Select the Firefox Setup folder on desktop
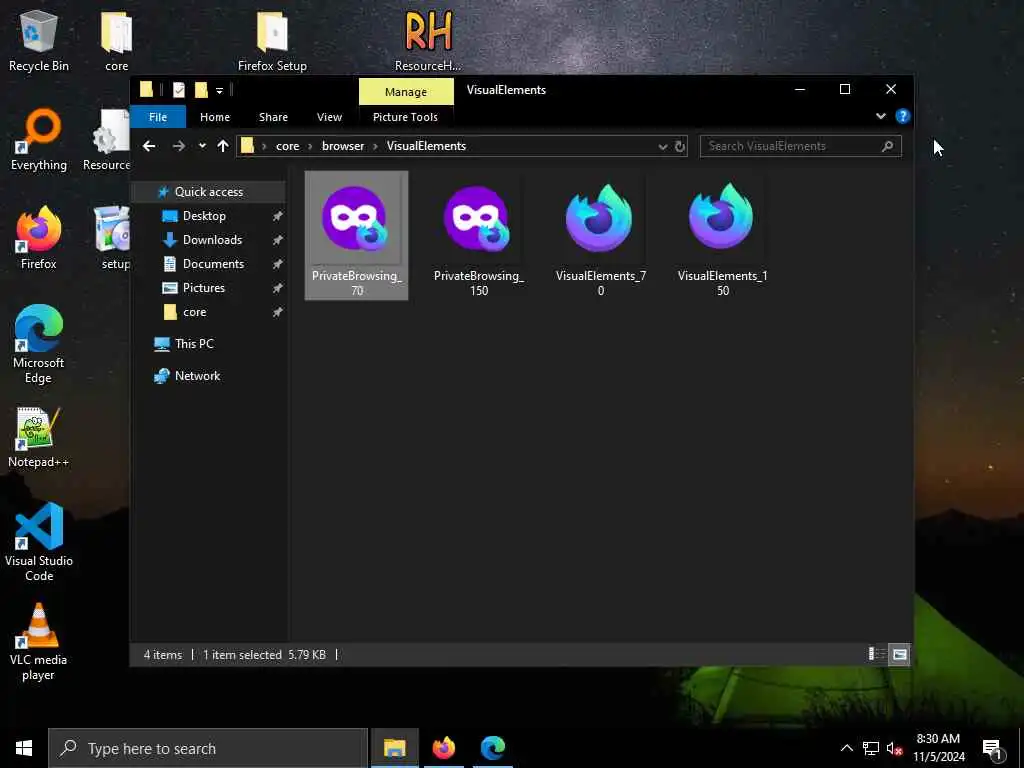The height and width of the screenshot is (768, 1024). point(272,41)
